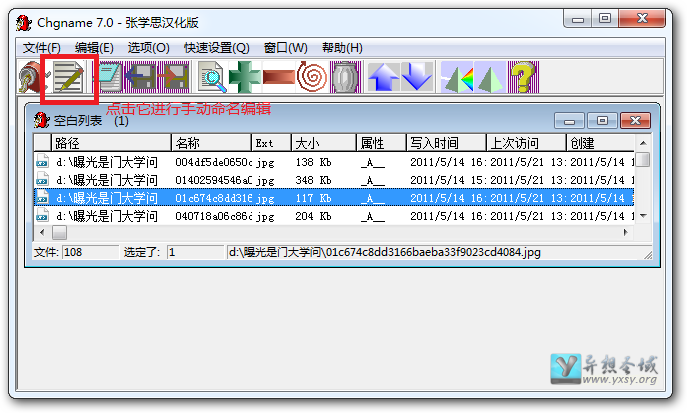Image resolution: width=687 pixels, height=413 pixels.
Task: Open the 帮助(H) menu
Action: (x=342, y=48)
